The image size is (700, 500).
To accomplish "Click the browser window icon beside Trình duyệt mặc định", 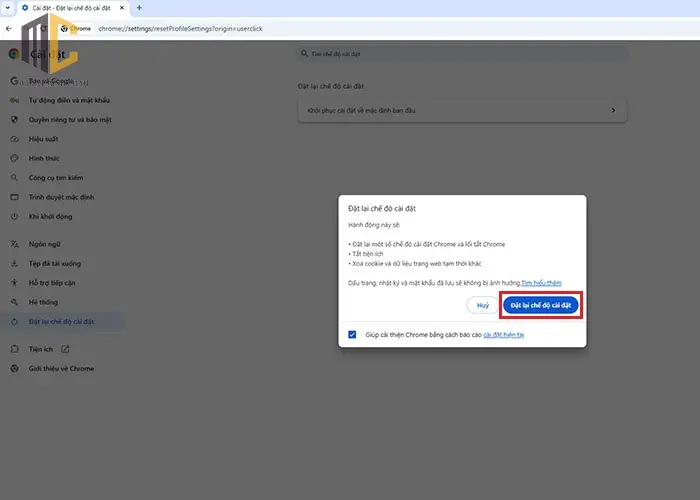I will (14, 197).
